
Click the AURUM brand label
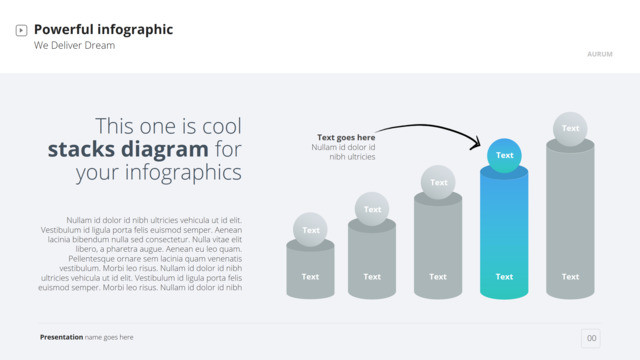[600, 54]
